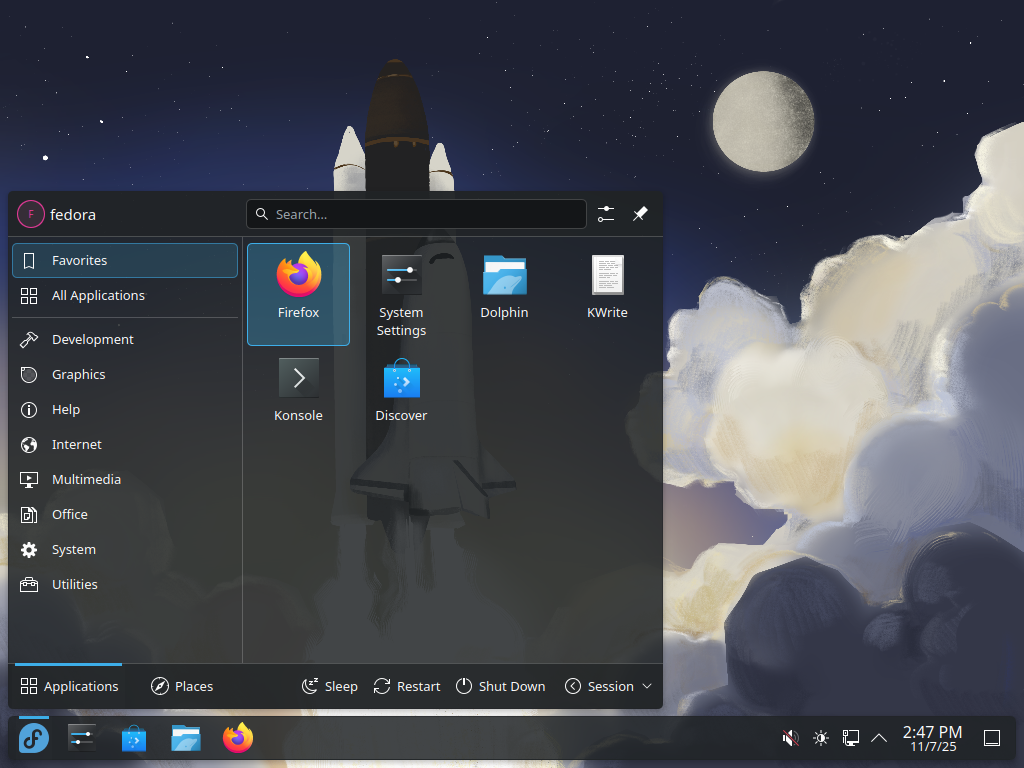Unmute the speaker in system tray
Screen dimensions: 1024x768
[x=790, y=738]
